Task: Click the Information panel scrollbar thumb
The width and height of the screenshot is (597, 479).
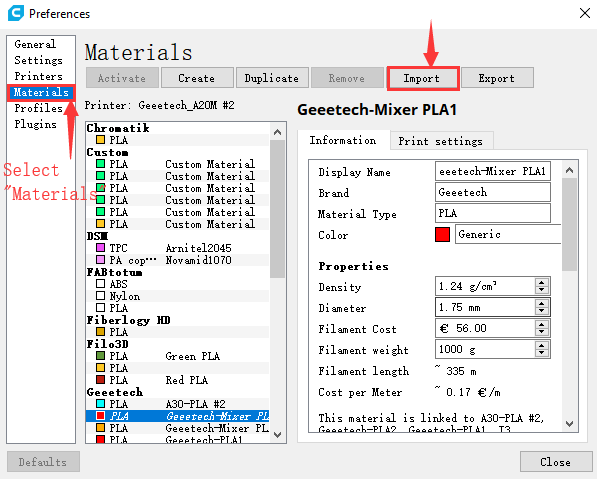Action: click(x=569, y=225)
